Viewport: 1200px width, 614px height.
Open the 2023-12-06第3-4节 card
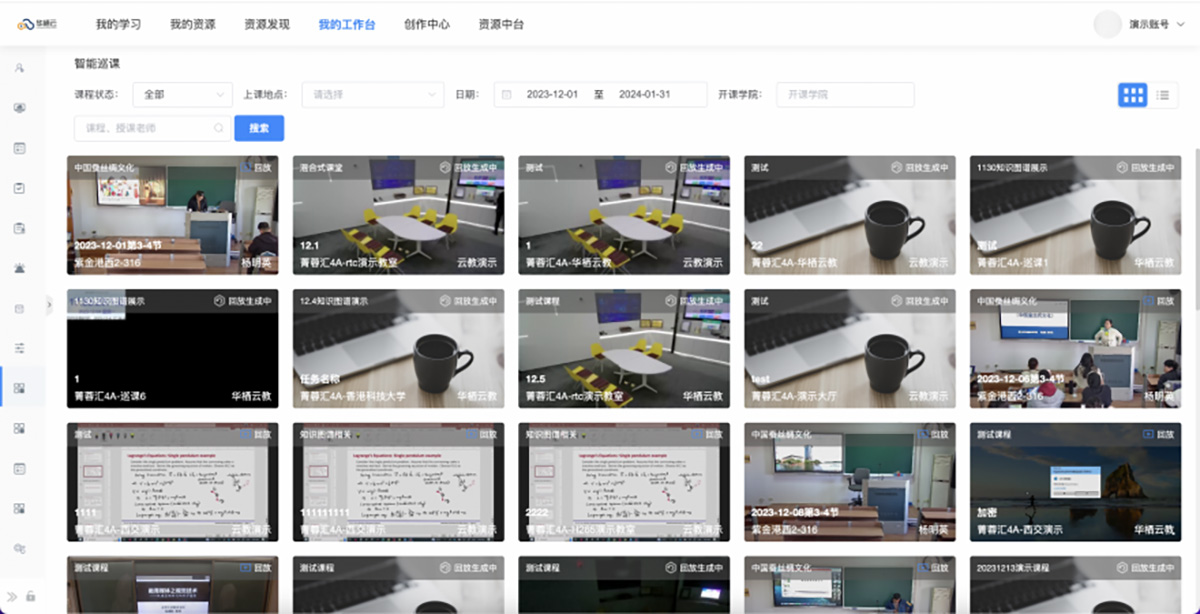pyautogui.click(x=1075, y=349)
